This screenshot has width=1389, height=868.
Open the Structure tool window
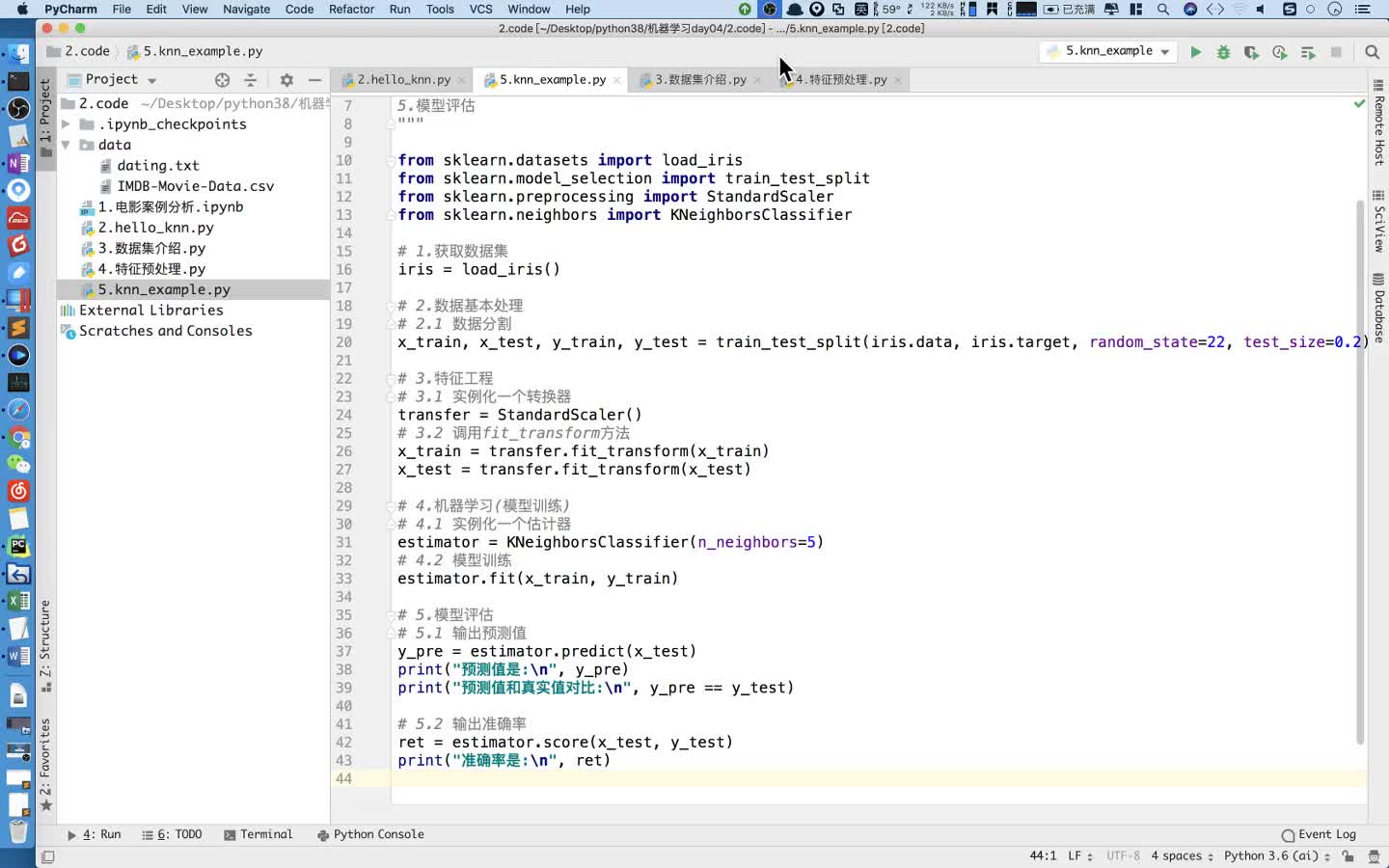[45, 644]
